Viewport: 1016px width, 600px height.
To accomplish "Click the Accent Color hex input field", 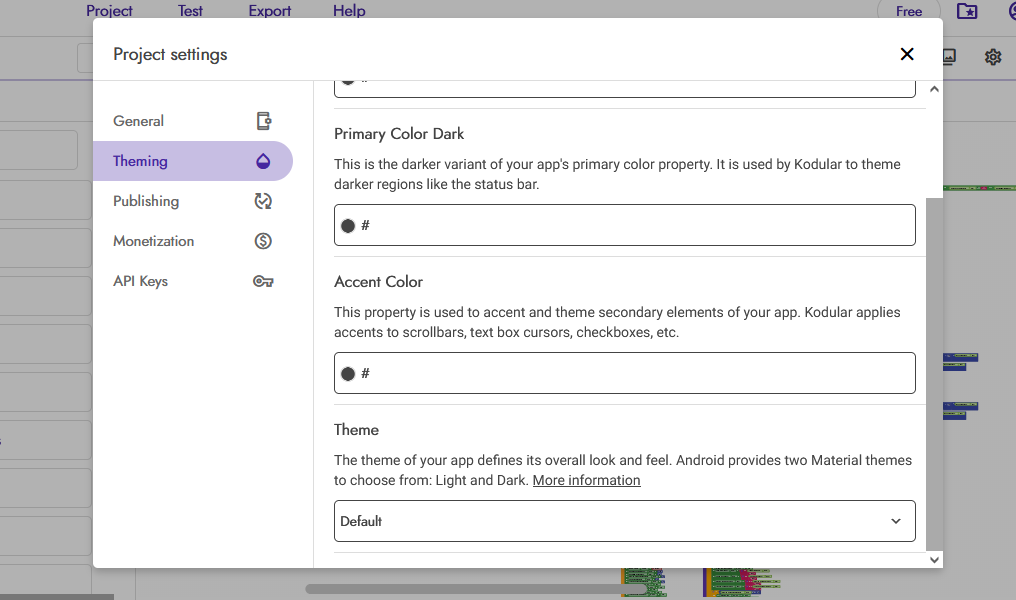I will click(x=630, y=373).
